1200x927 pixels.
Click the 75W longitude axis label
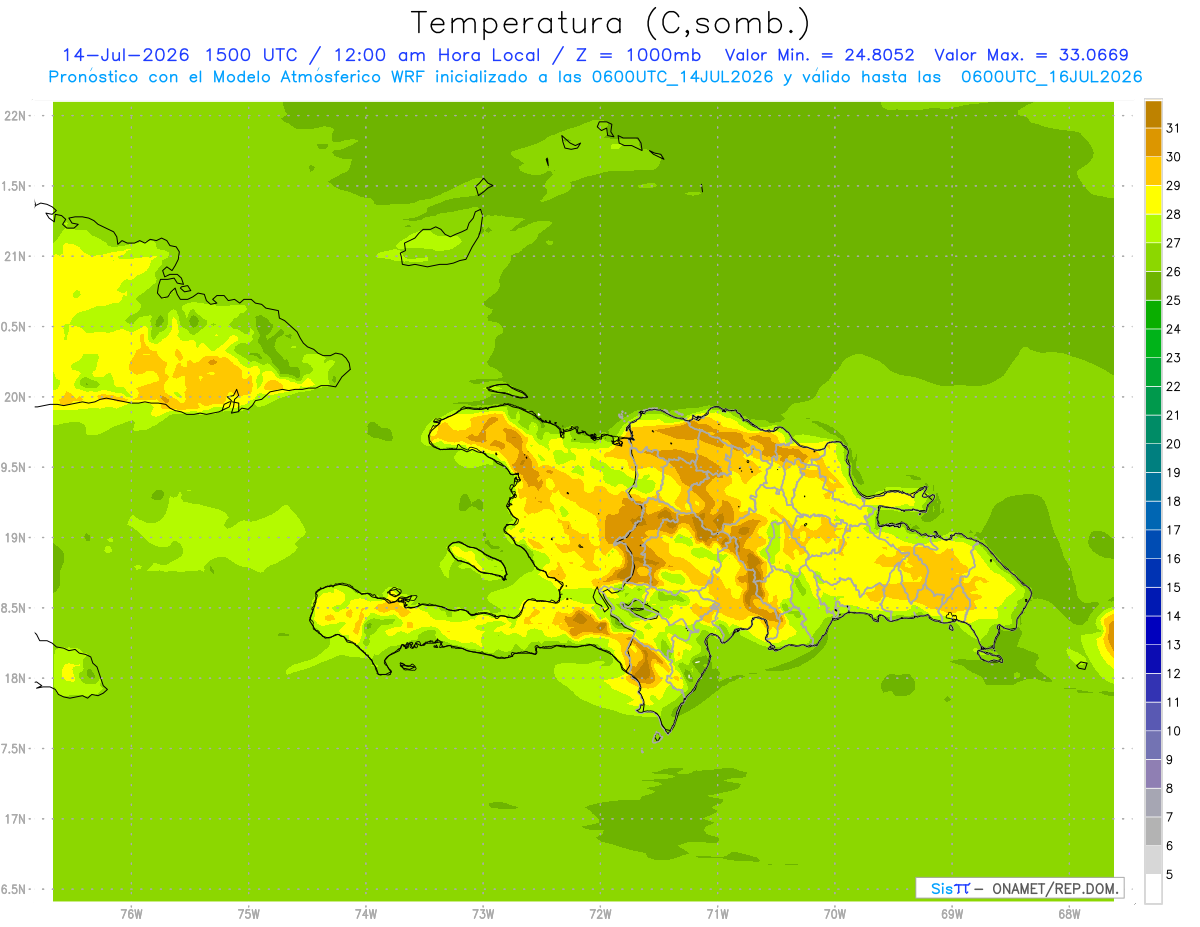point(249,914)
